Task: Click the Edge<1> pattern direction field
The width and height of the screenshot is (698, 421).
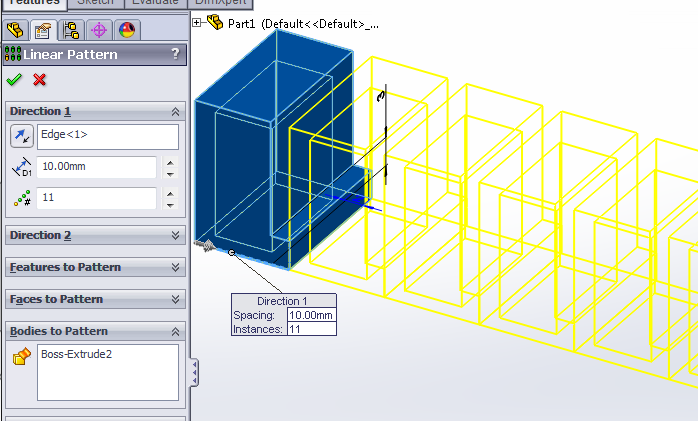Action: tap(108, 137)
